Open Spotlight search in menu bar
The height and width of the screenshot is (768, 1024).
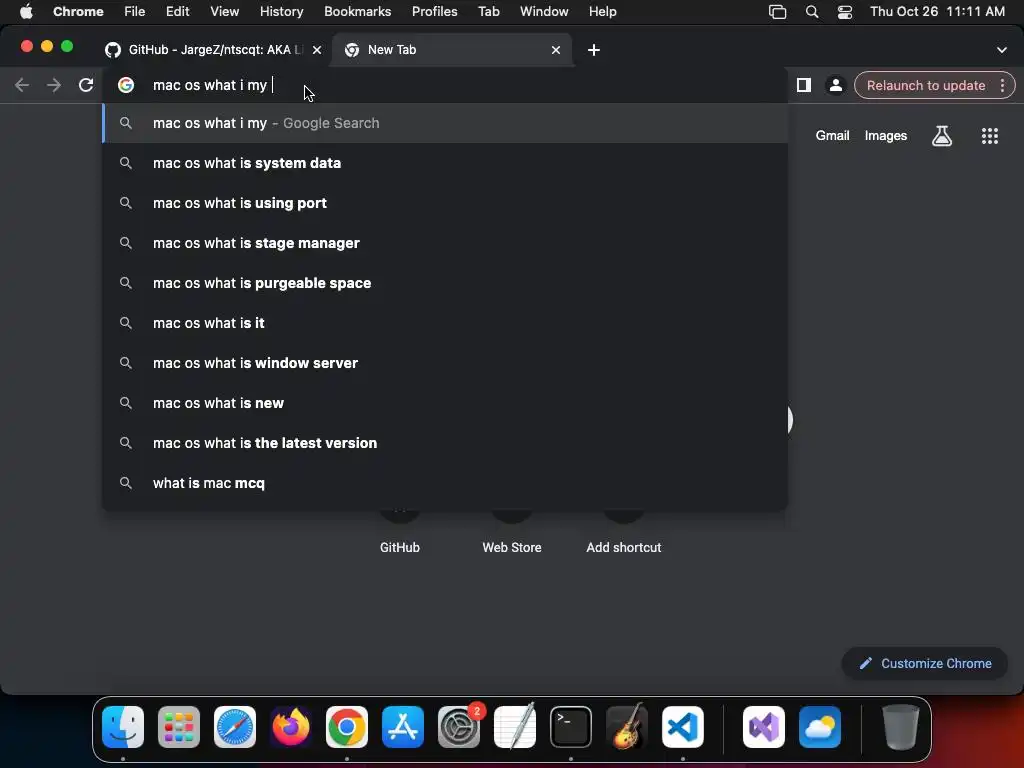[812, 11]
